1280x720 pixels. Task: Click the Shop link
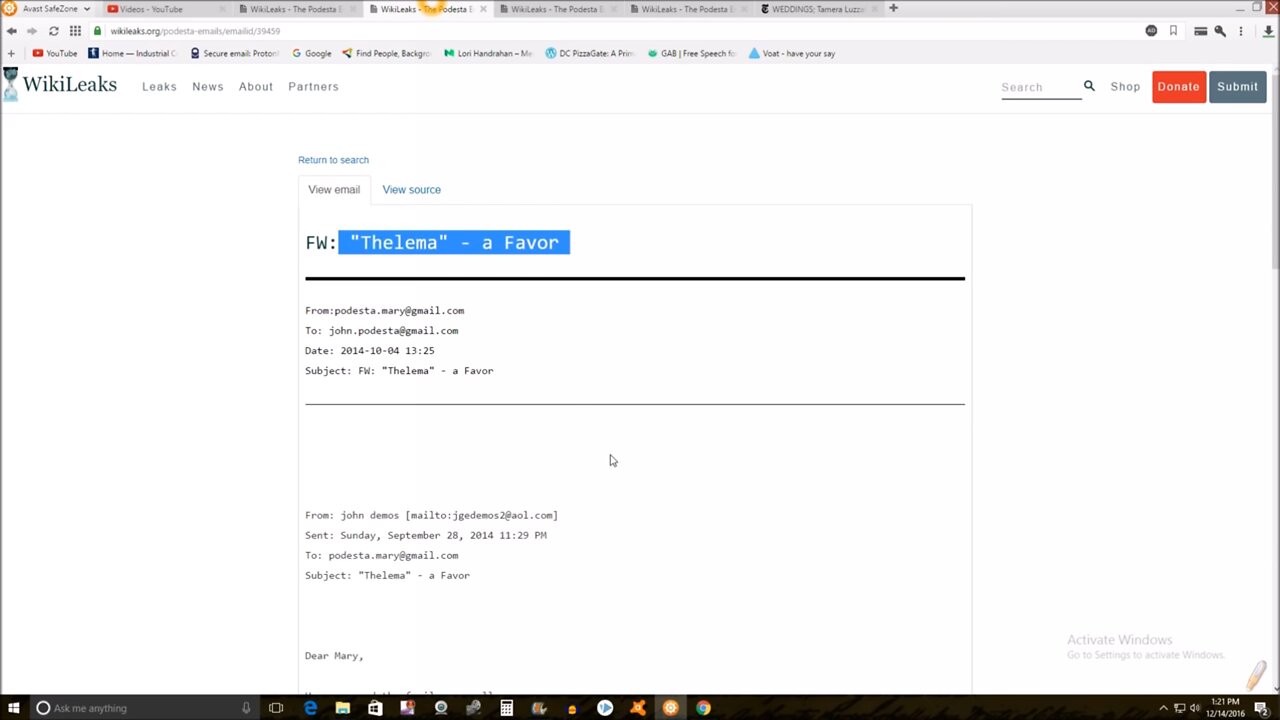[1125, 86]
